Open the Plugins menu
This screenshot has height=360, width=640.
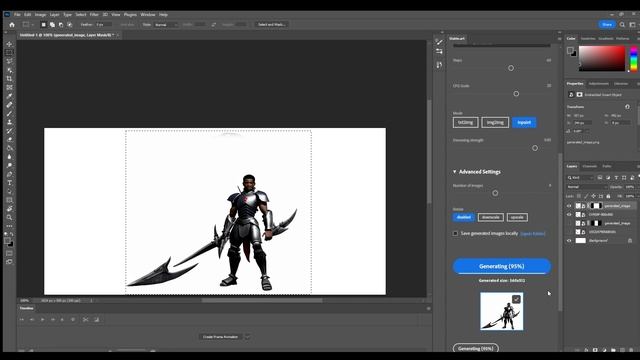[x=130, y=15]
